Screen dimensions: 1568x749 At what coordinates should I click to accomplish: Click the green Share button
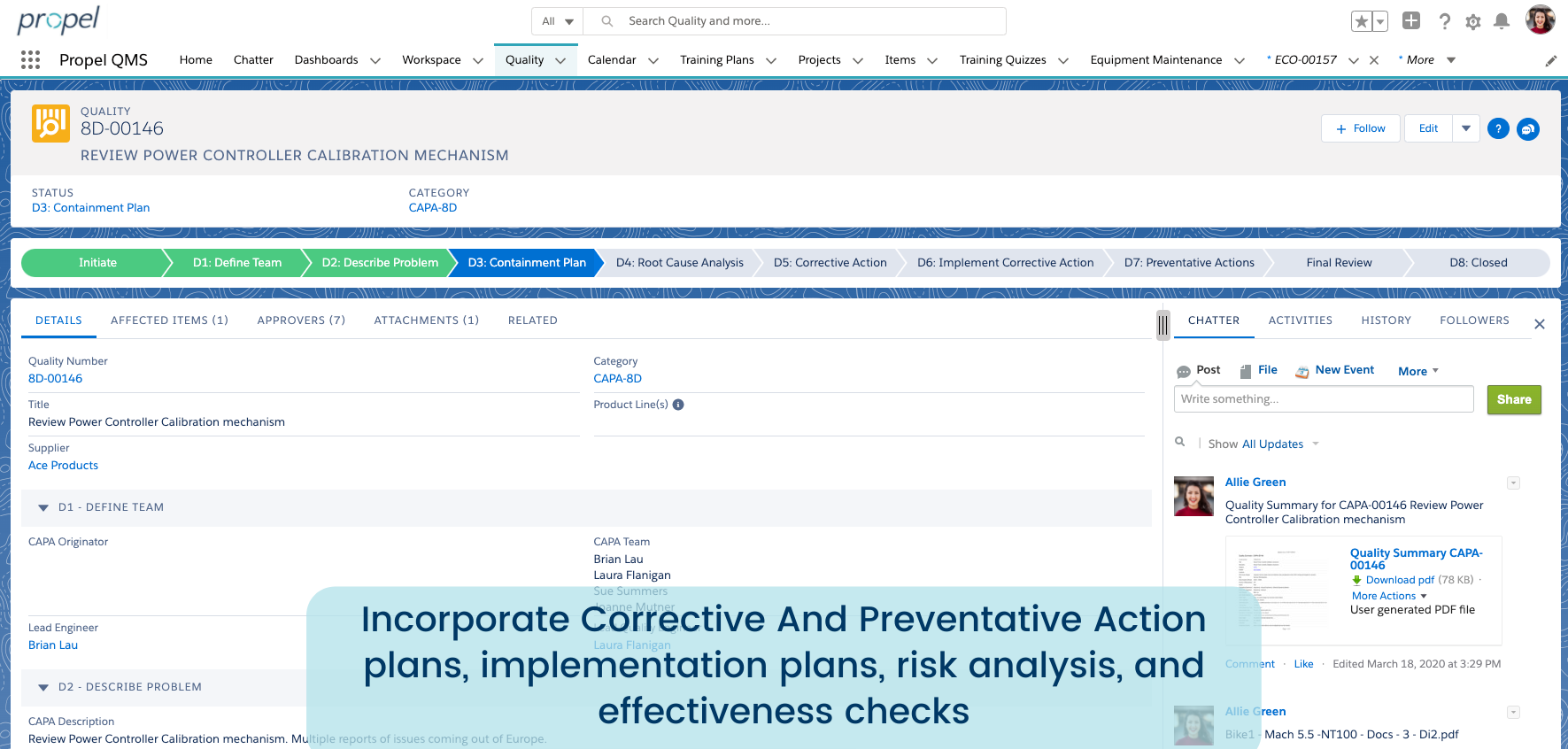click(1514, 399)
